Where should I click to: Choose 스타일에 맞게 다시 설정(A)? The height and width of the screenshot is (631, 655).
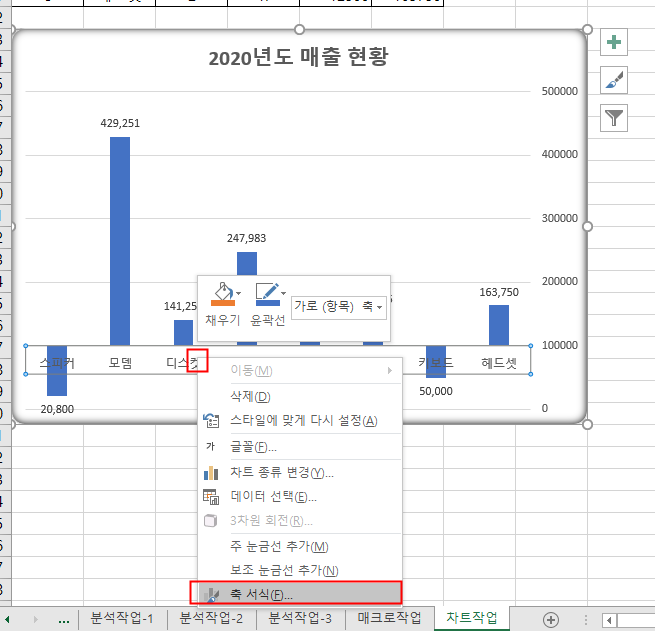click(x=300, y=421)
